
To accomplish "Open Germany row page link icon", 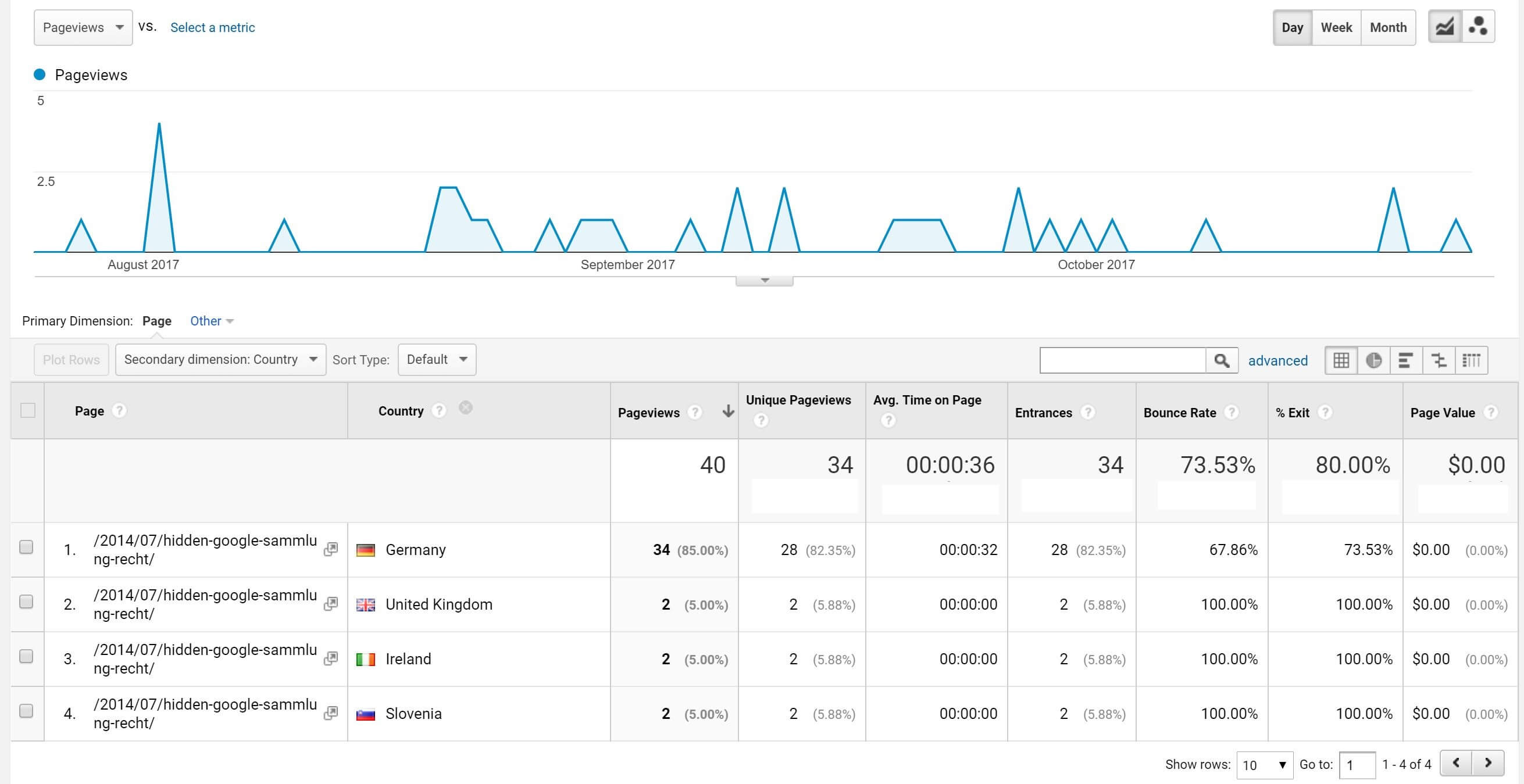I will (x=331, y=549).
